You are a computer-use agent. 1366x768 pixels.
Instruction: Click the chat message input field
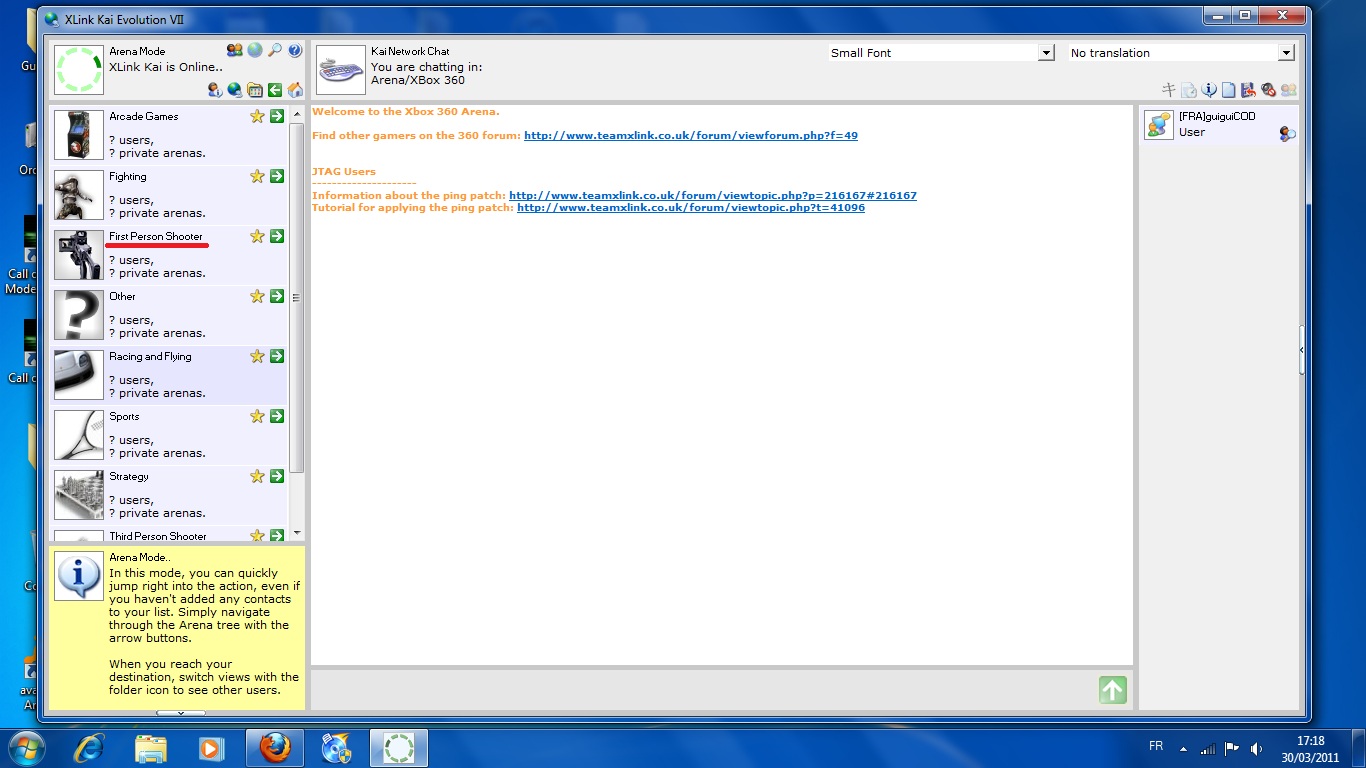pos(702,690)
